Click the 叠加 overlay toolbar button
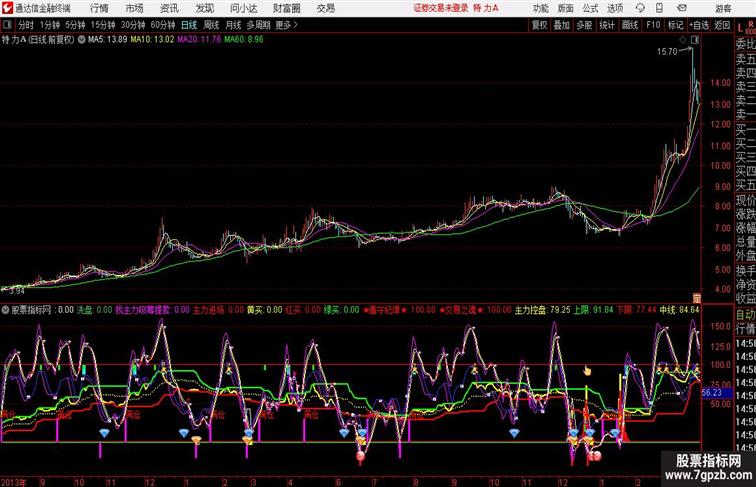 562,25
